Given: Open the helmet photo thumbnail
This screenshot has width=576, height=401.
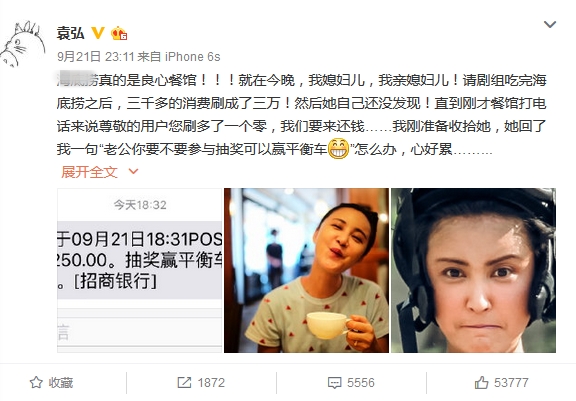Looking at the screenshot, I should pyautogui.click(x=473, y=271).
